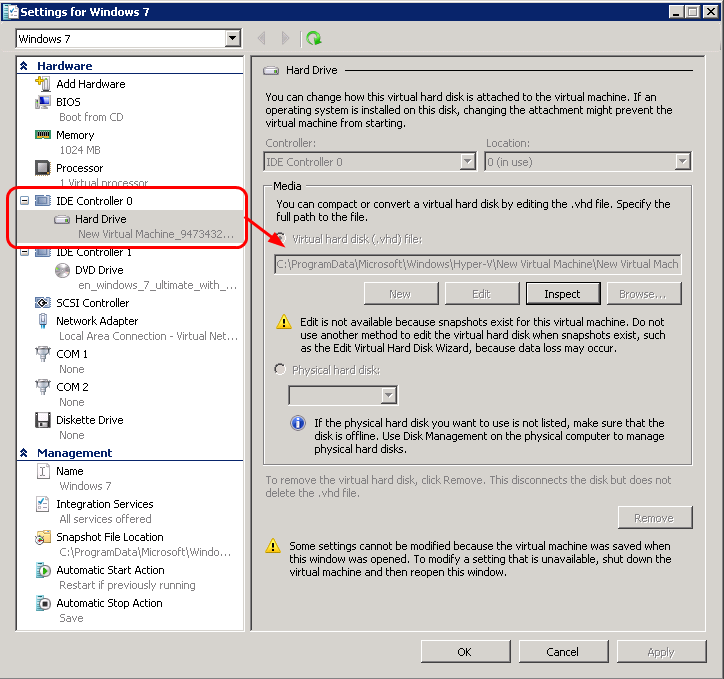Click the back arrow toolbar icon

262,38
